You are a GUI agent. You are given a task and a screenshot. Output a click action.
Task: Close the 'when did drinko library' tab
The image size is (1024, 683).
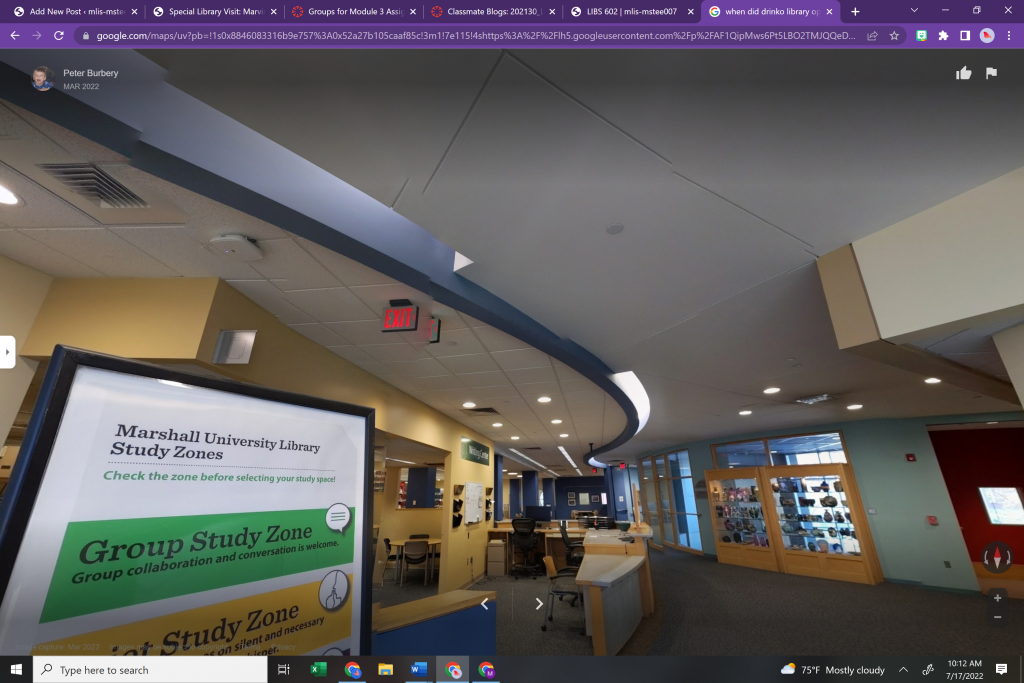coord(829,12)
